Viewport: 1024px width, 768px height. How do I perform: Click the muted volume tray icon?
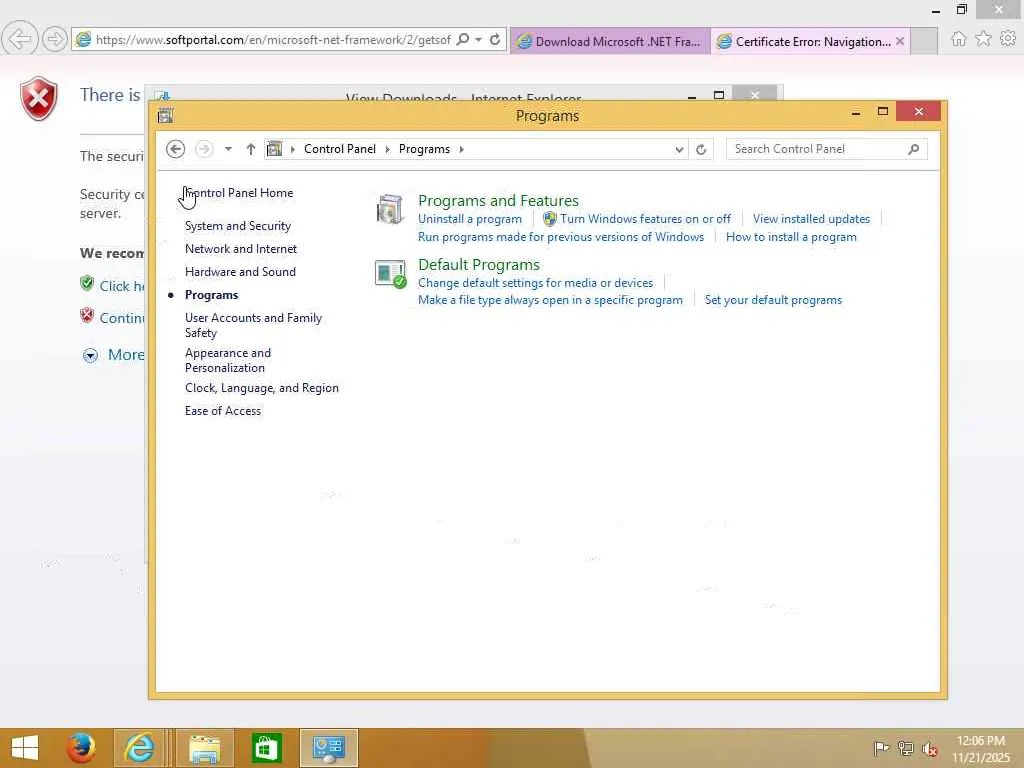[x=930, y=748]
